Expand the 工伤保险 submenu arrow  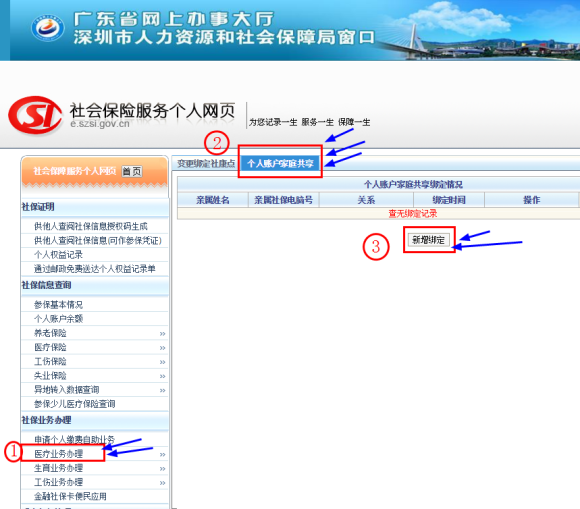[162, 362]
